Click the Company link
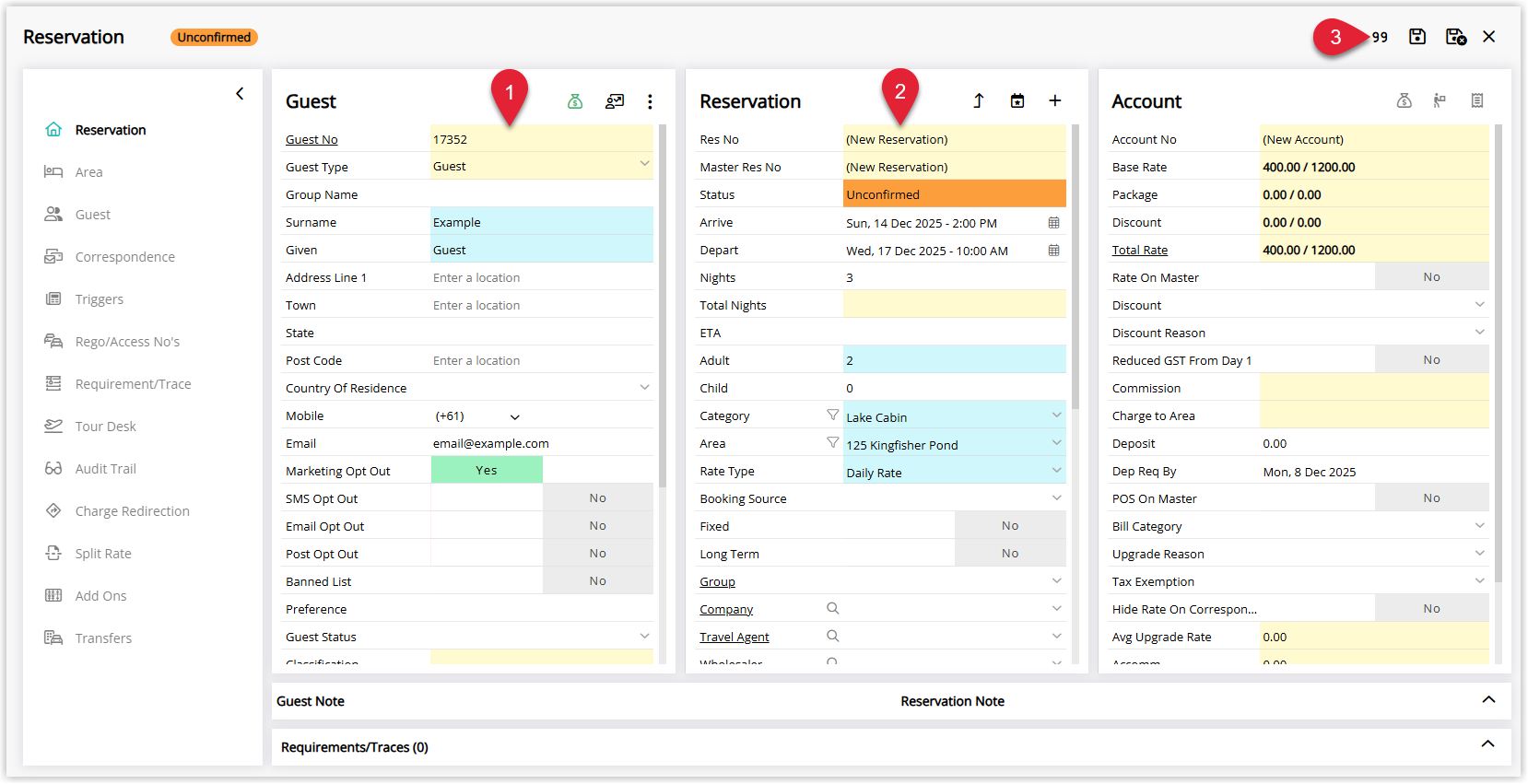This screenshot has height=784, width=1528. click(x=726, y=610)
